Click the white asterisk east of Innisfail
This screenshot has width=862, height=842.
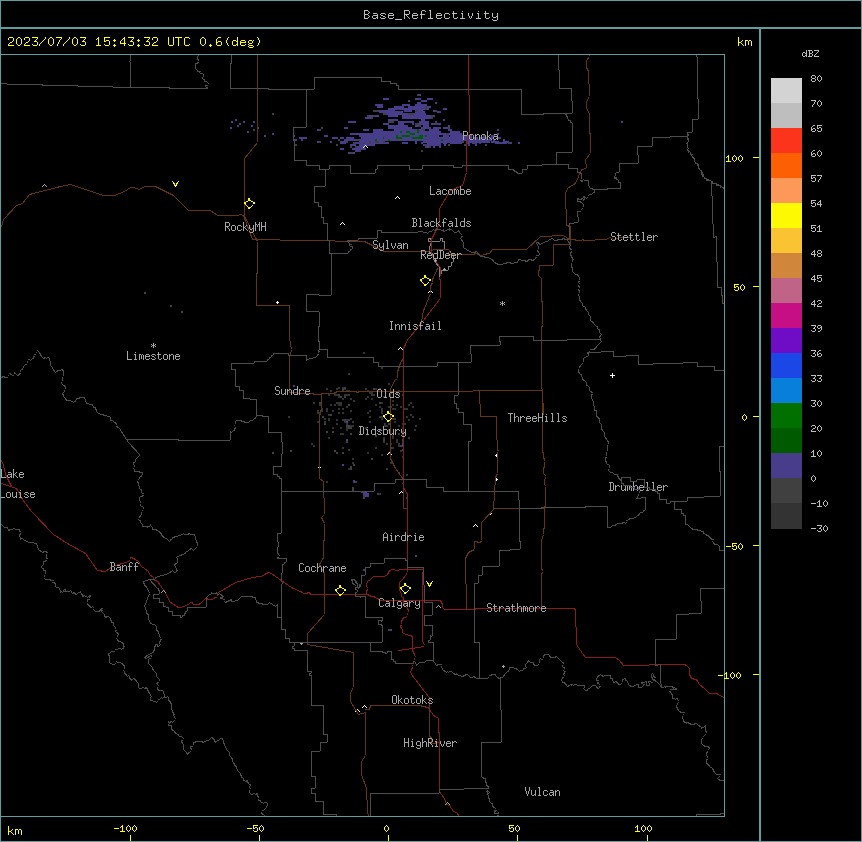tap(502, 303)
